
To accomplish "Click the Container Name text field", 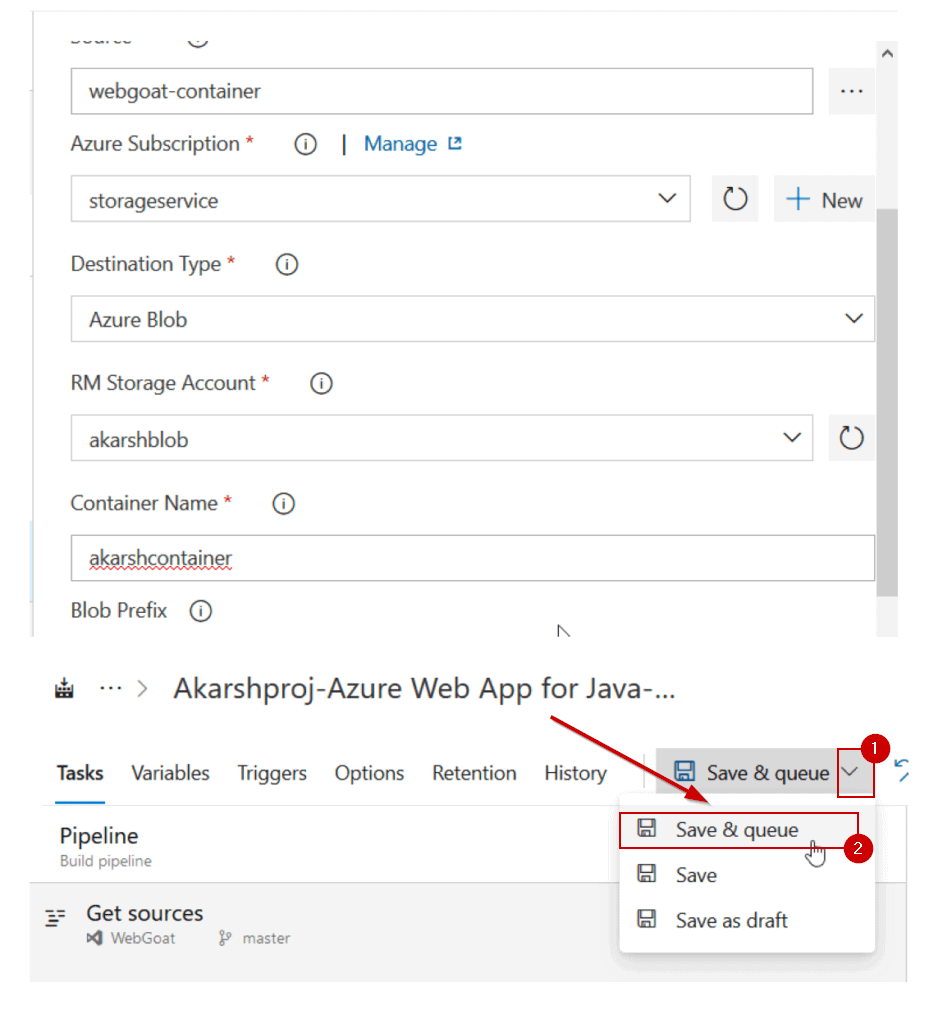I will pyautogui.click(x=472, y=558).
